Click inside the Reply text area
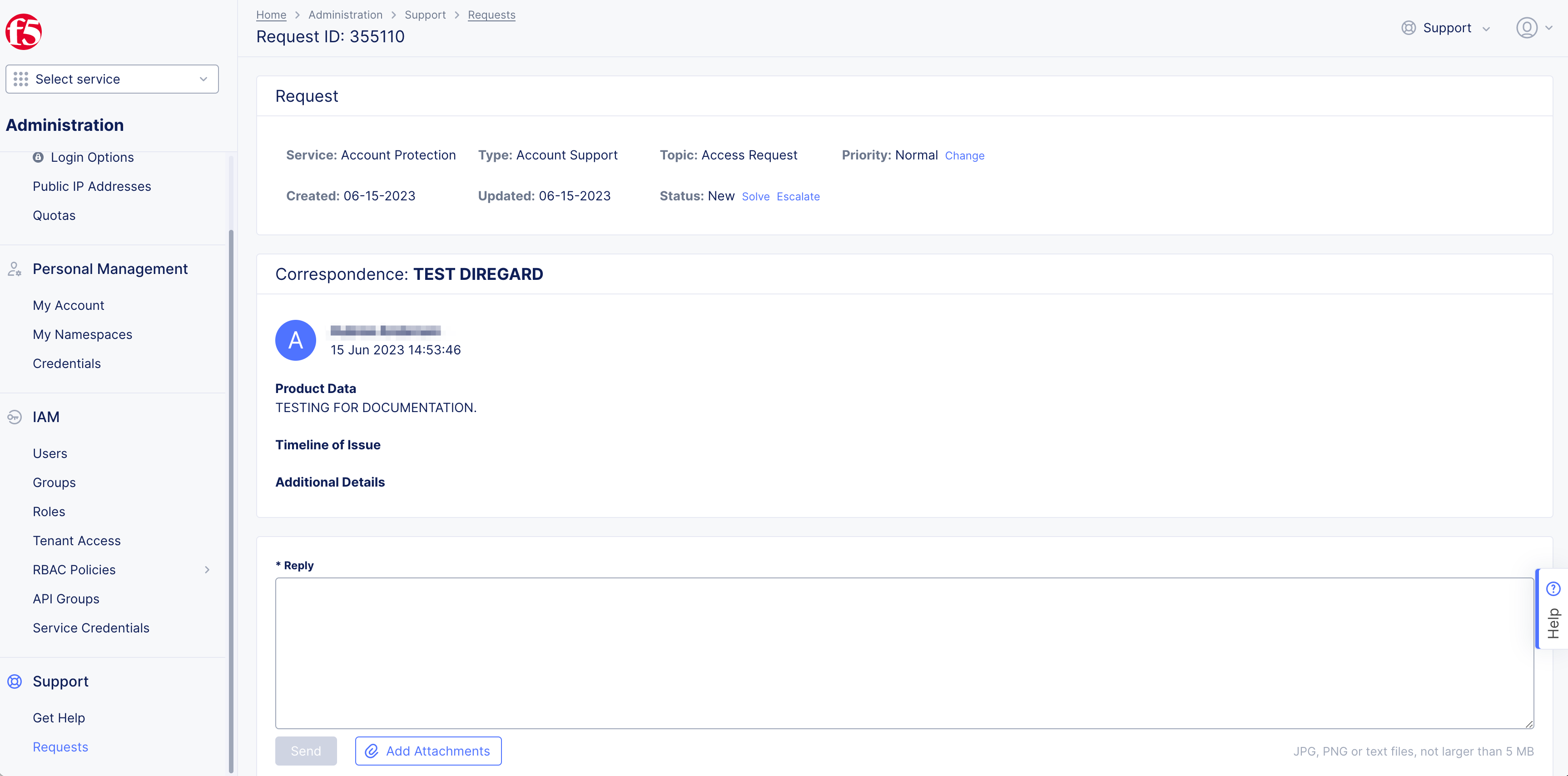The height and width of the screenshot is (776, 1568). tap(904, 652)
